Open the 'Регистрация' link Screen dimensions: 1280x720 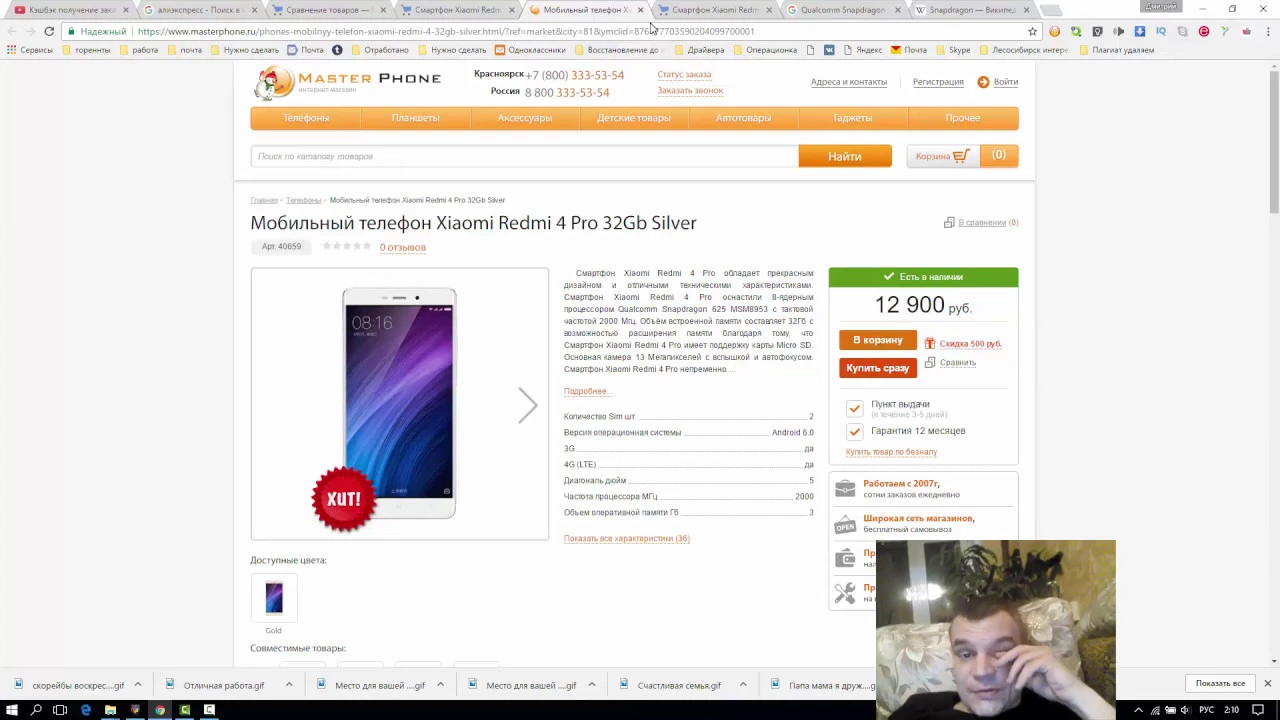(x=938, y=82)
